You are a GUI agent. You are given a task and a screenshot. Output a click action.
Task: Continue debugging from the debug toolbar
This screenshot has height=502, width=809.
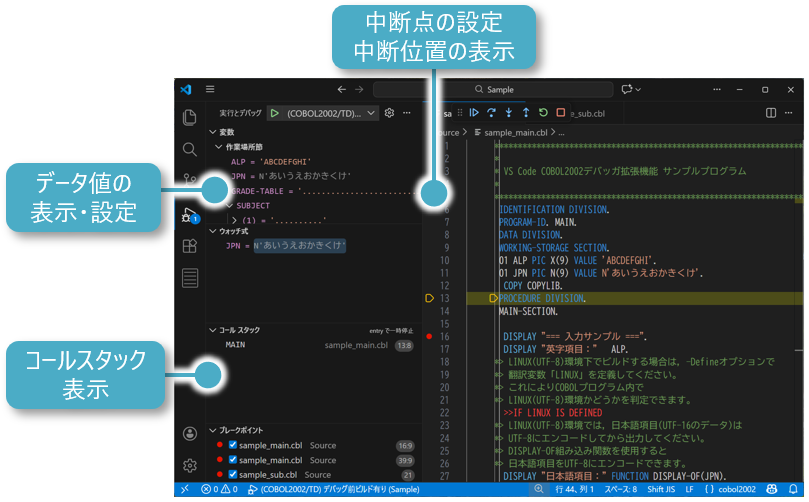pos(474,112)
